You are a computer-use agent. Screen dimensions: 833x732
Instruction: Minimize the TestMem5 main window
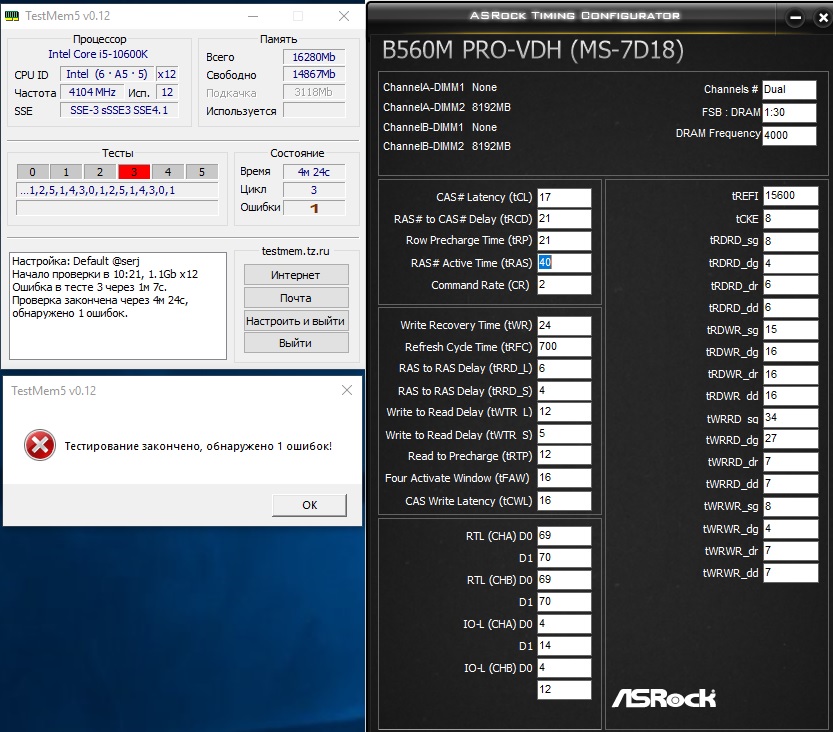253,16
